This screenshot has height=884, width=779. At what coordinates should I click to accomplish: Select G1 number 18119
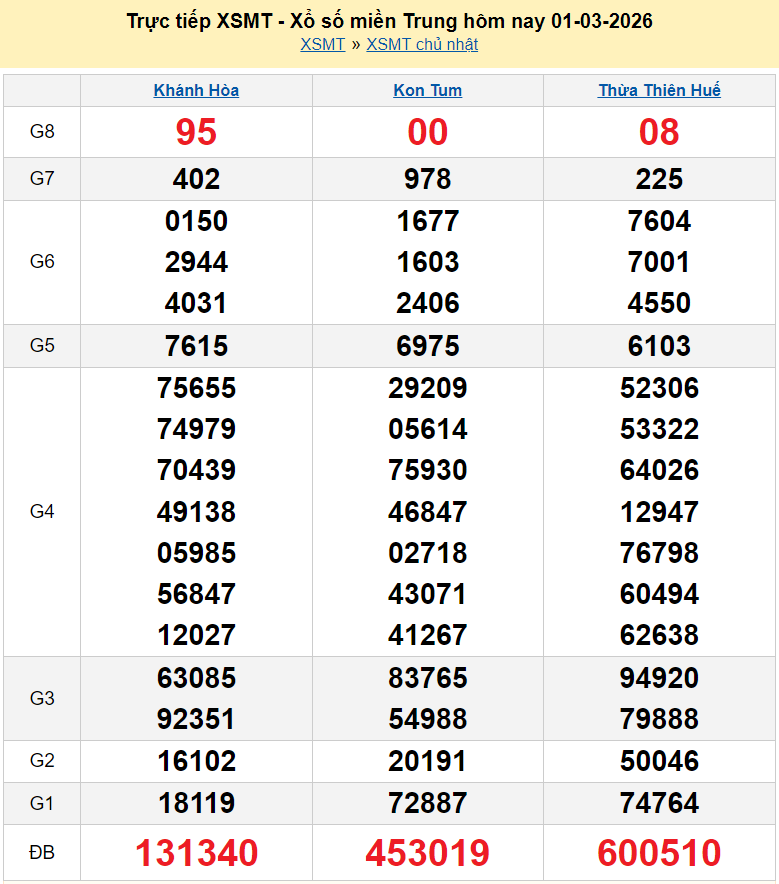pos(196,803)
